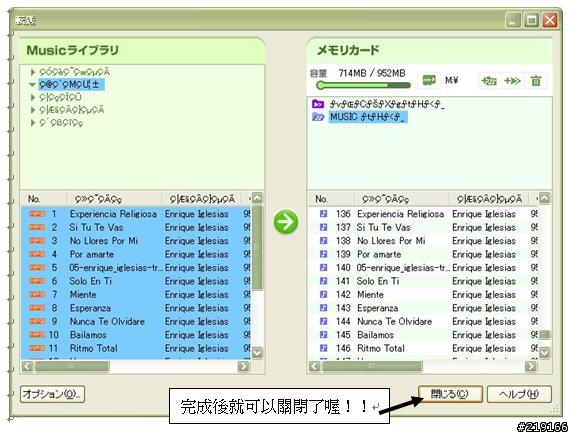Select library track 11 Ritmo Total
This screenshot has width=573, height=435.
(136, 348)
